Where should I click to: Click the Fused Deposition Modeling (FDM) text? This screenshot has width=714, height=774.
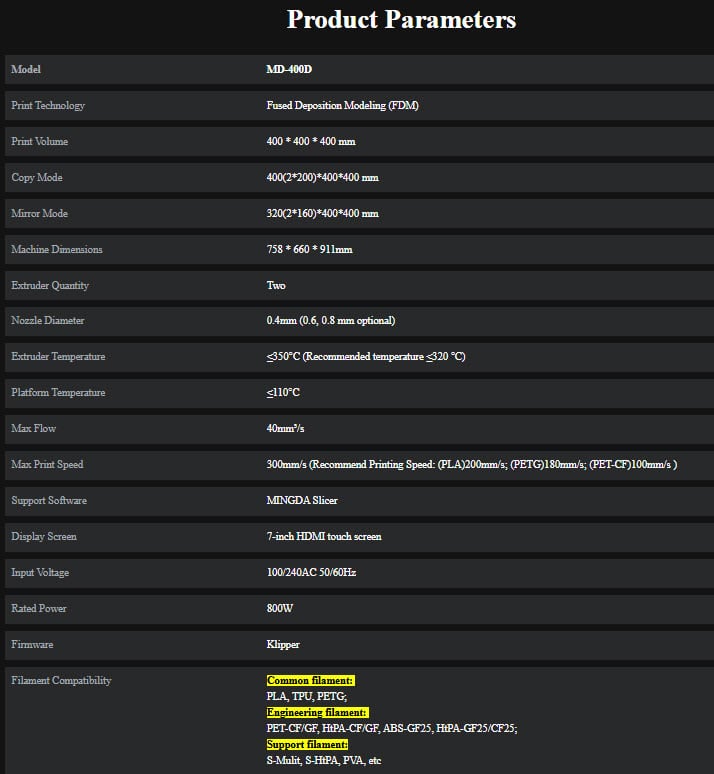(342, 106)
